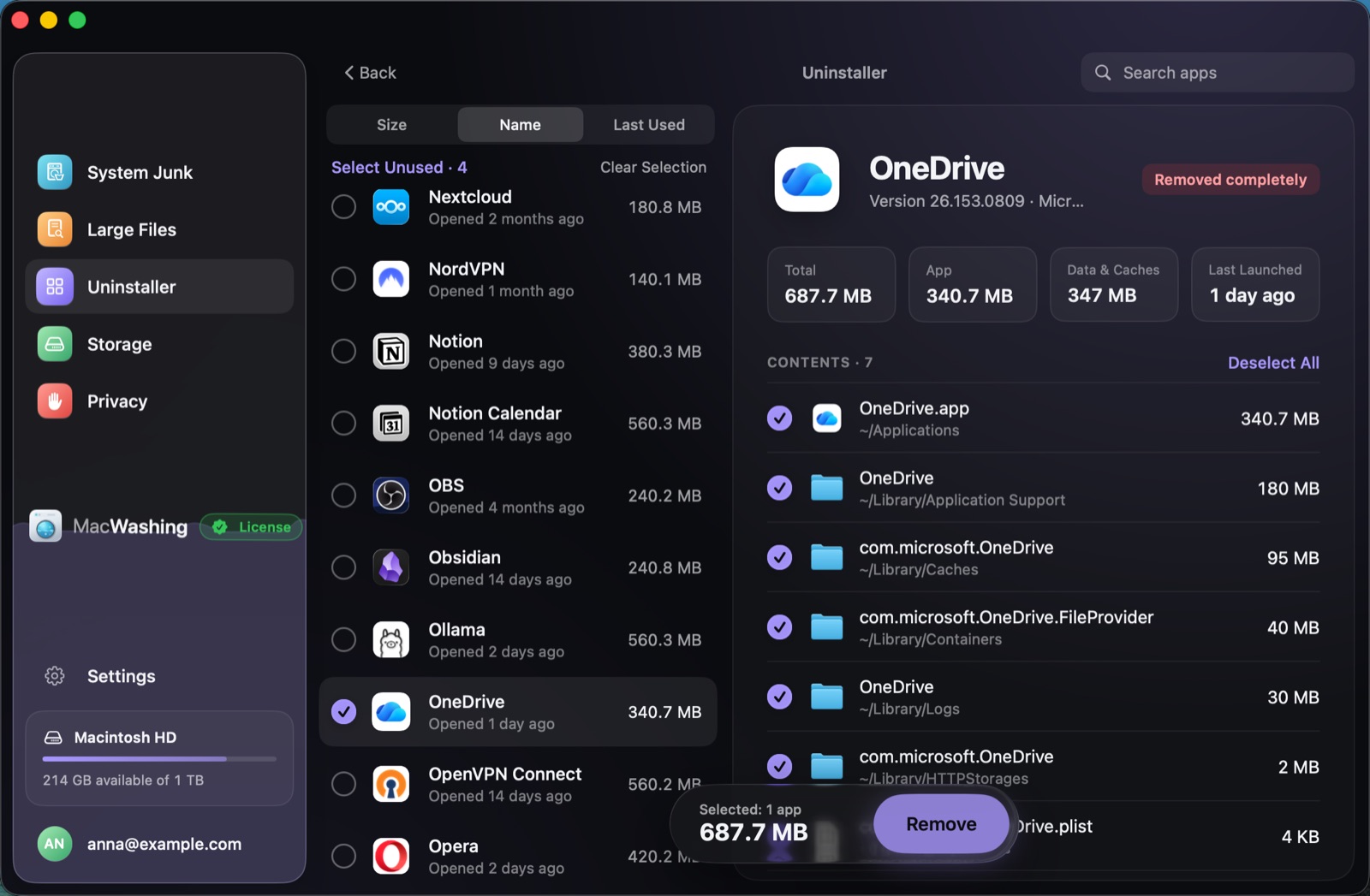The width and height of the screenshot is (1370, 896).
Task: Click the Settings gear icon
Action: click(x=55, y=676)
